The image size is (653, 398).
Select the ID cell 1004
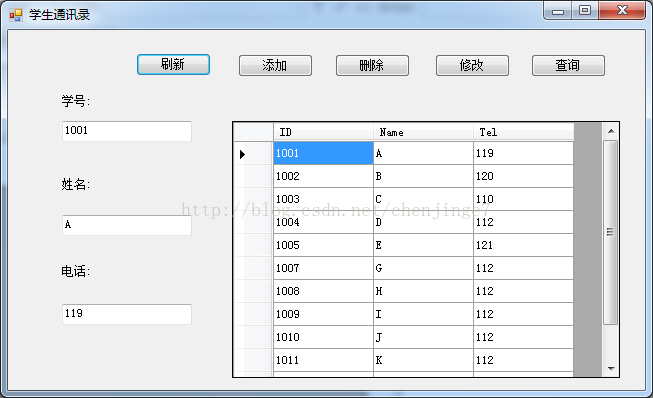pyautogui.click(x=323, y=222)
